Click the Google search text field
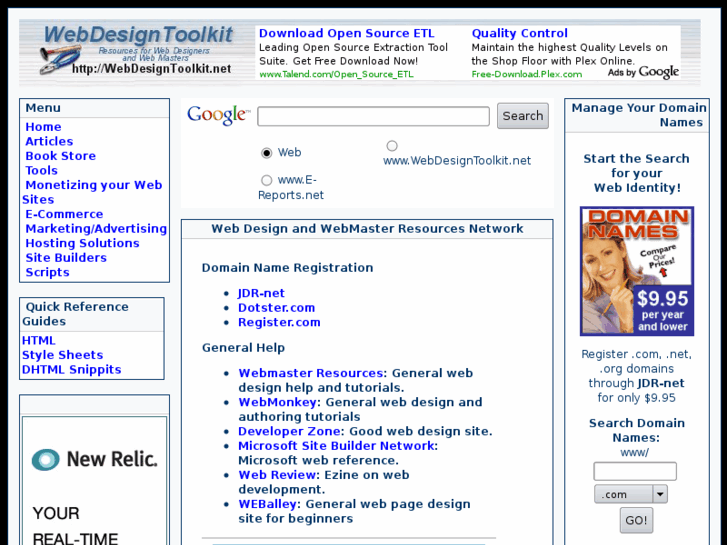Image resolution: width=727 pixels, height=545 pixels. (x=373, y=117)
